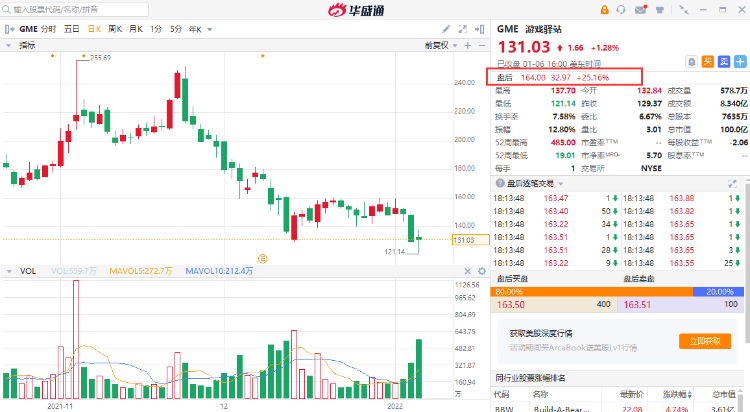Click the 80.00% orange bid ratio bar
Viewport: 750px width, 412px height.
click(592, 292)
